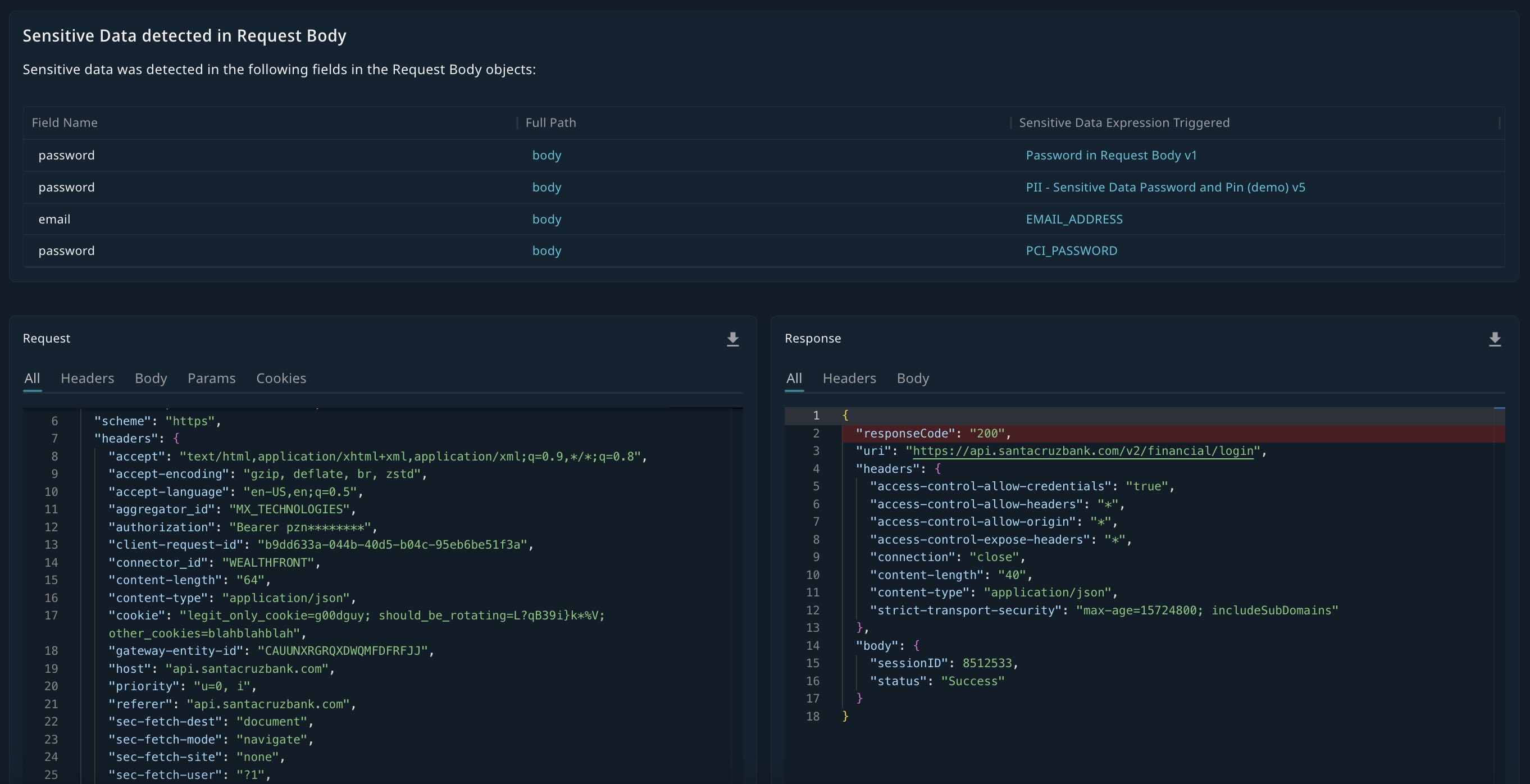Download the Response data
The image size is (1530, 784).
pyautogui.click(x=1495, y=339)
